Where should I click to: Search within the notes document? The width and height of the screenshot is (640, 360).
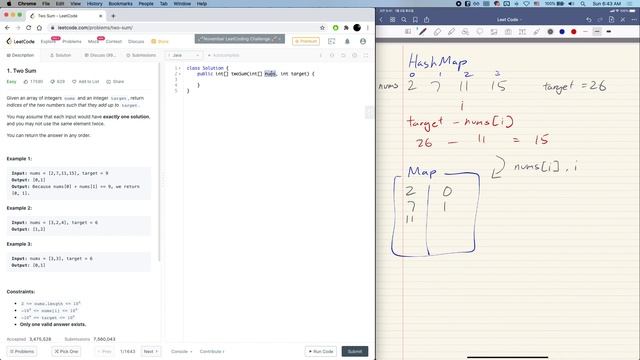point(404,20)
